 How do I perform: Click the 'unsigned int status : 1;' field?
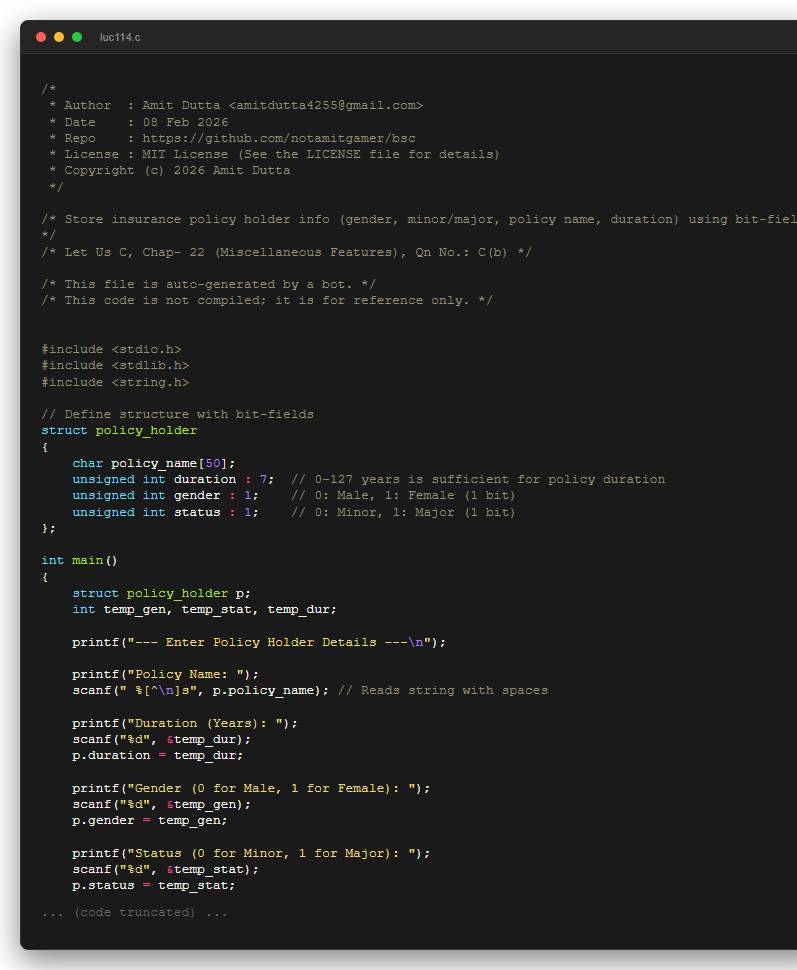tap(166, 512)
